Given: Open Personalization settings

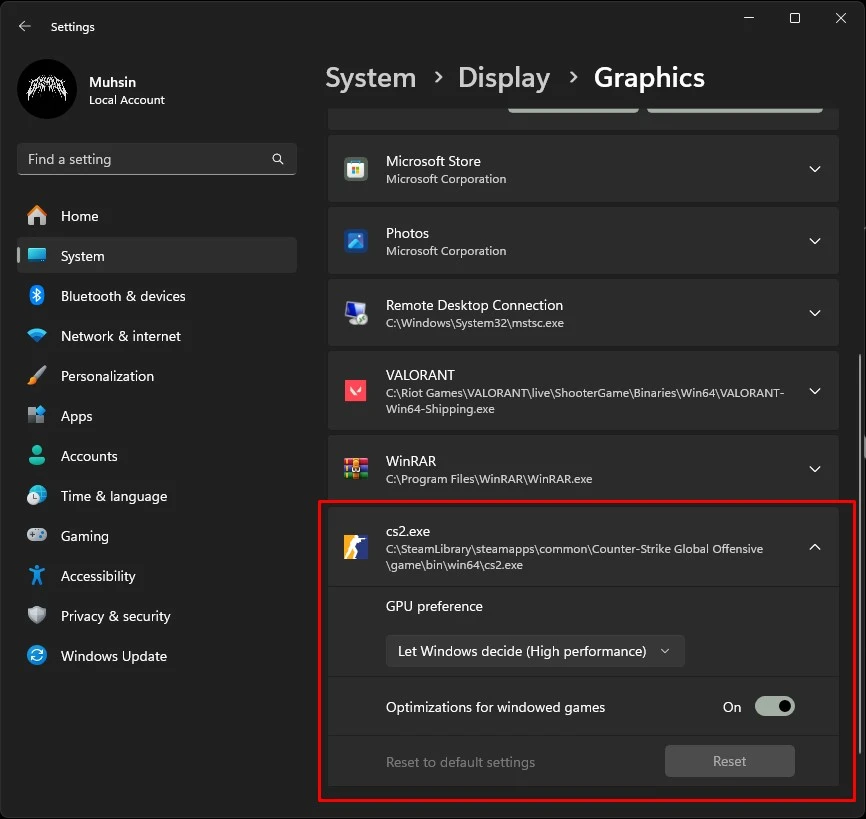Looking at the screenshot, I should click(157, 376).
